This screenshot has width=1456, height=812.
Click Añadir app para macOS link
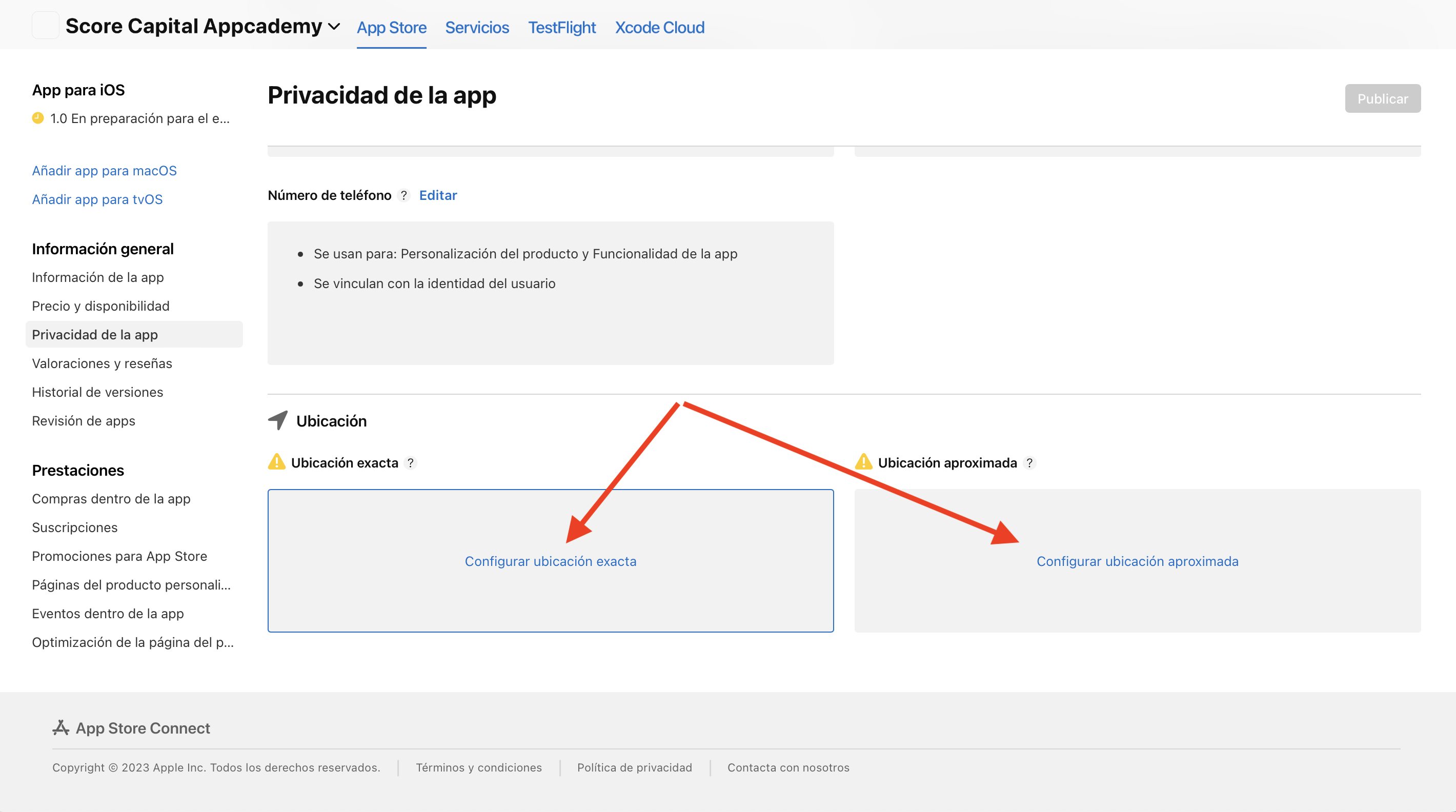click(x=104, y=171)
